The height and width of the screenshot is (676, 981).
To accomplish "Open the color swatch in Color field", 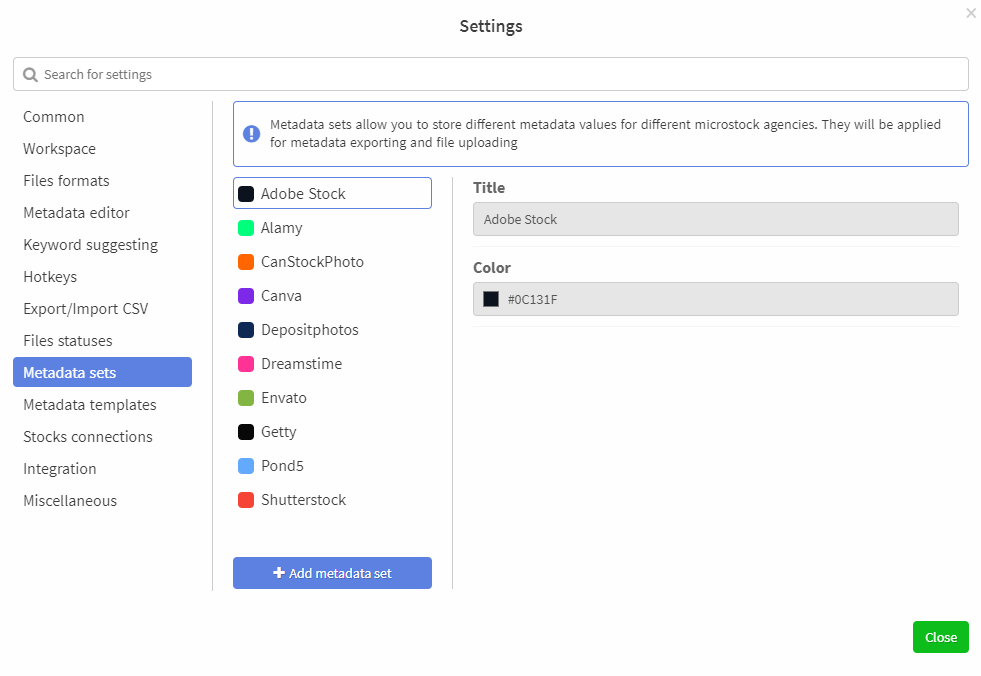I will (491, 299).
